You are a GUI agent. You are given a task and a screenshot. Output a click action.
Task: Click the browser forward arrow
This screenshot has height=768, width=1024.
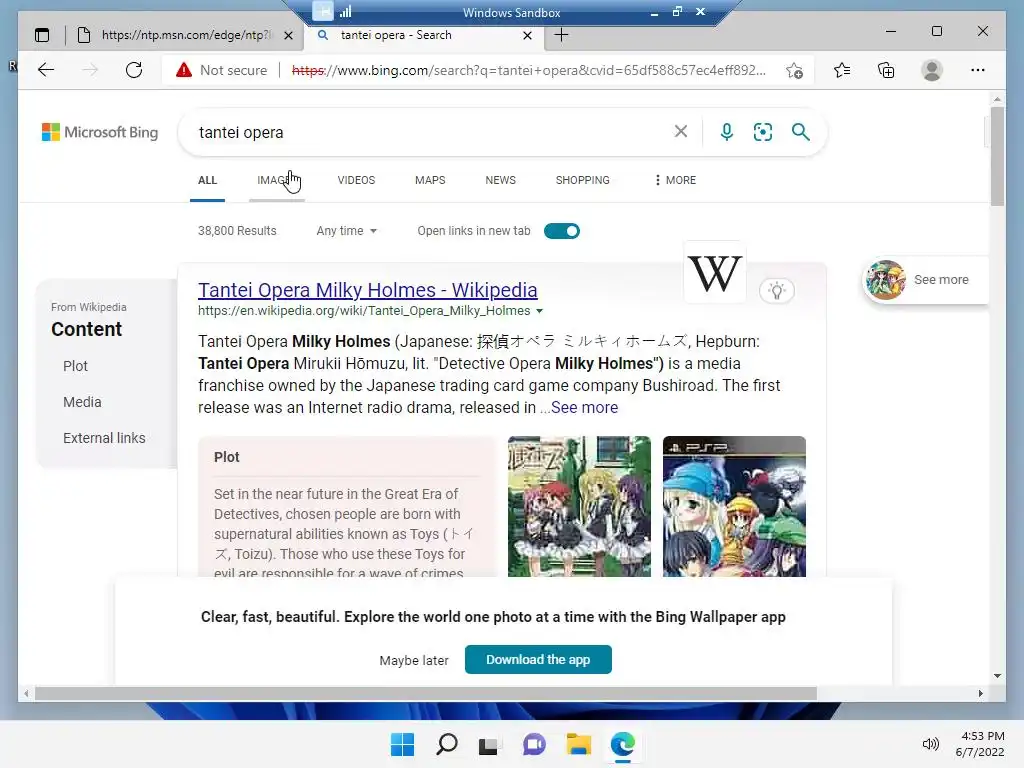pos(89,70)
